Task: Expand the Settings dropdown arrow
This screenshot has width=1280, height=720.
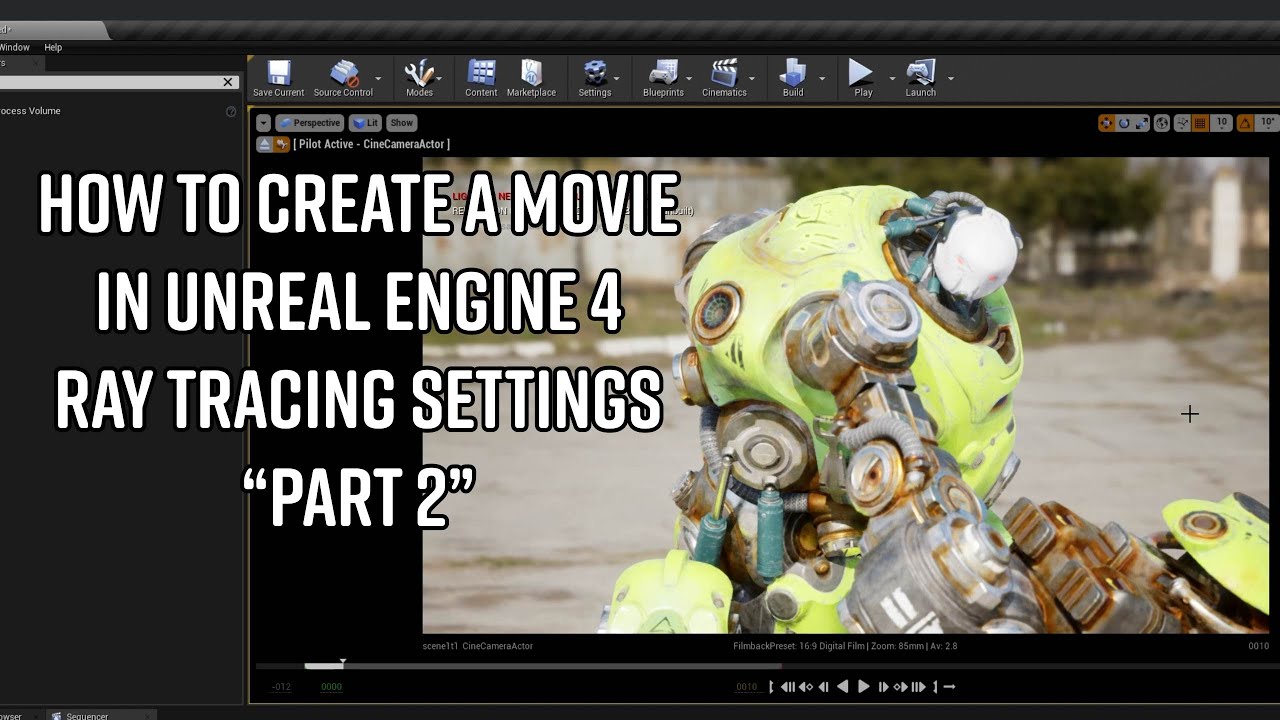Action: click(x=616, y=78)
